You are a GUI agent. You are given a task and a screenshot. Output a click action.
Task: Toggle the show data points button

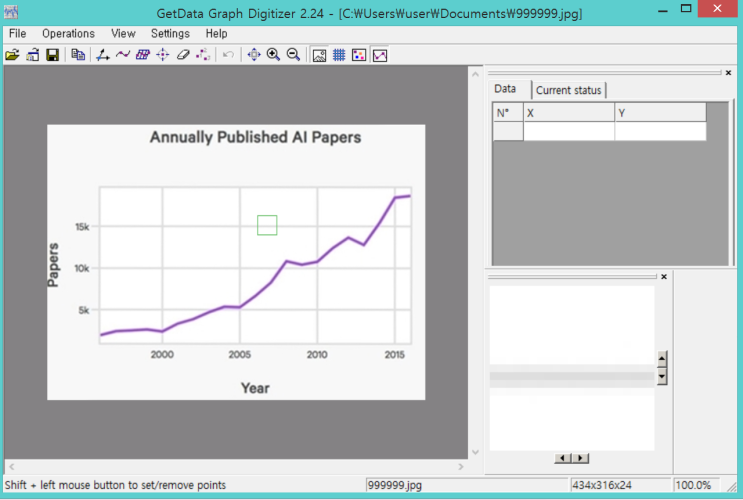pyautogui.click(x=359, y=55)
